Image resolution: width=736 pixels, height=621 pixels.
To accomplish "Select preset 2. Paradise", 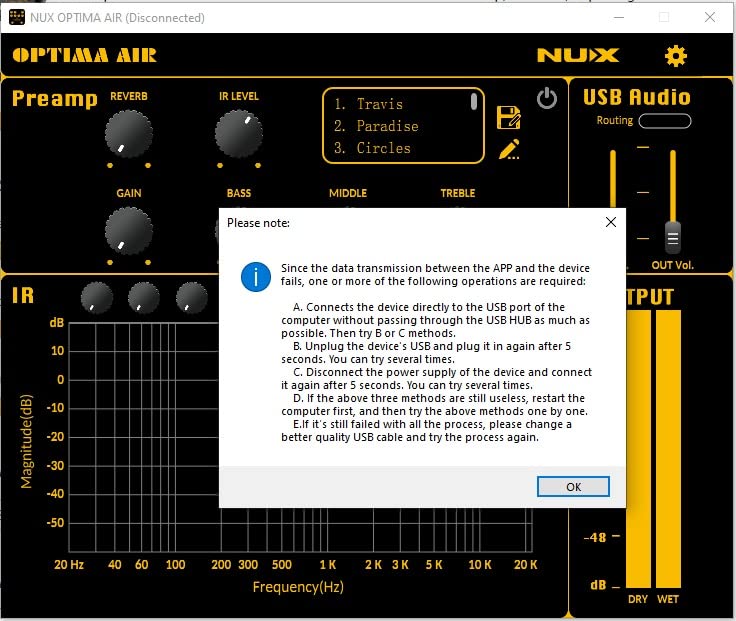I will pos(376,126).
